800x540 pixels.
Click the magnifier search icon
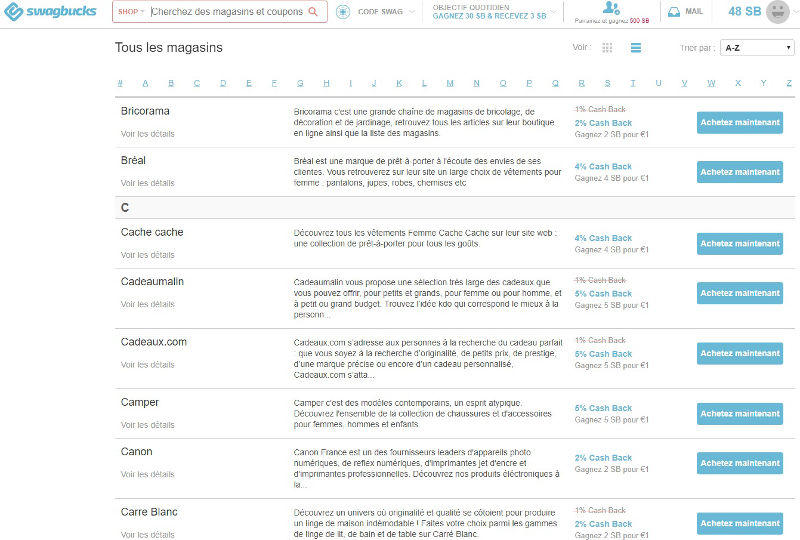click(x=313, y=11)
